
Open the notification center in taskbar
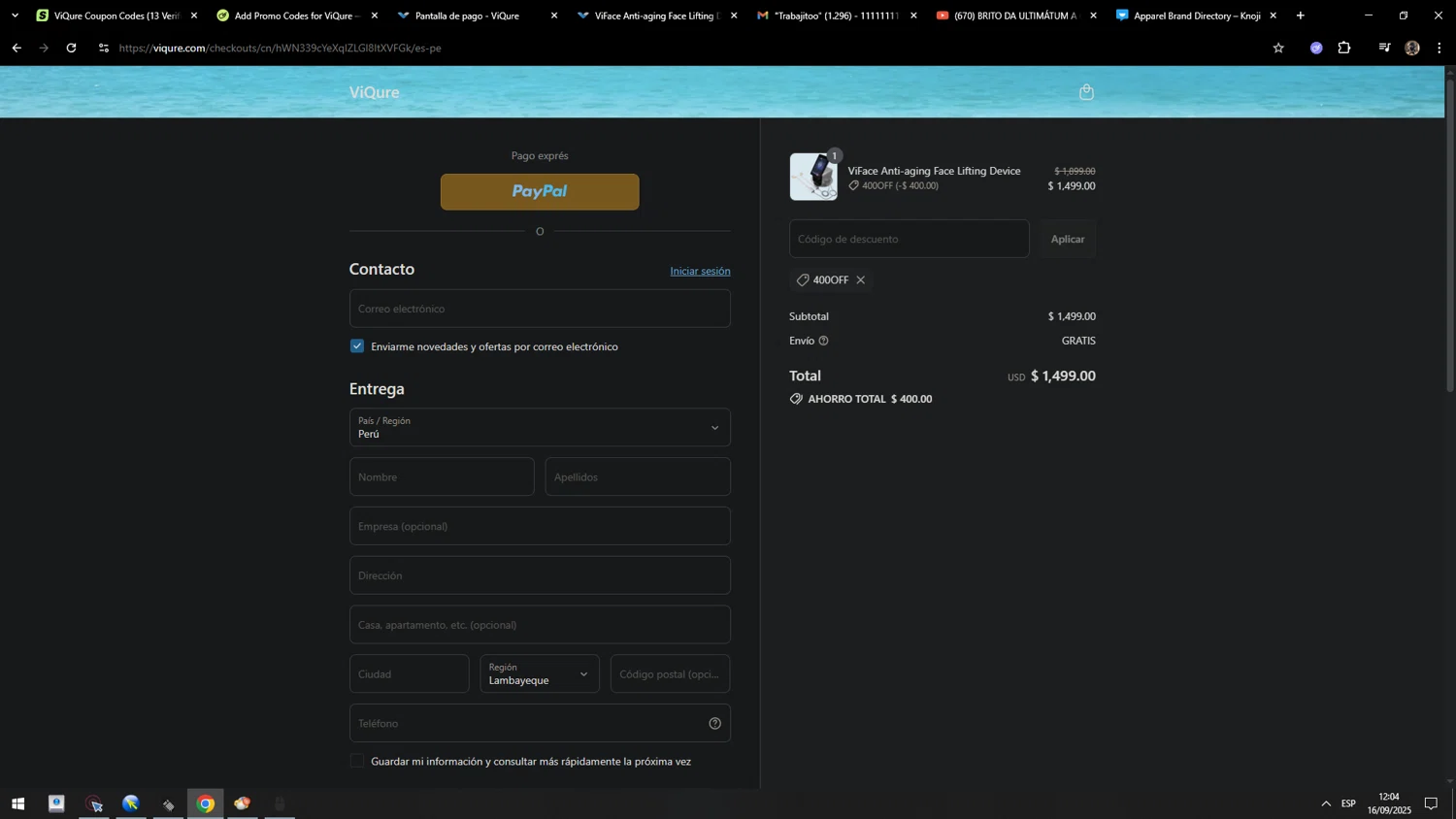(x=1431, y=803)
